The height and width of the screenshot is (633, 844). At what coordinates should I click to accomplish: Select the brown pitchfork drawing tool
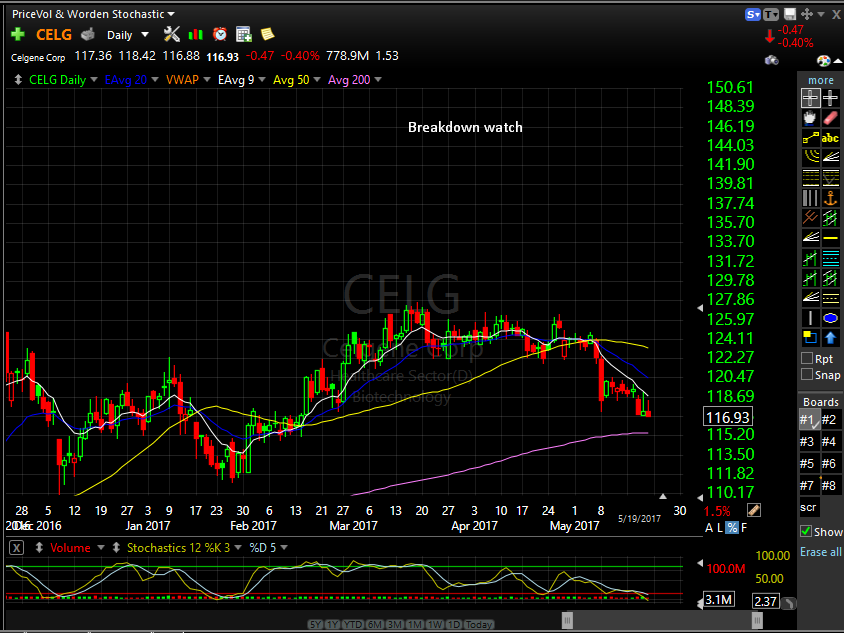pos(810,217)
